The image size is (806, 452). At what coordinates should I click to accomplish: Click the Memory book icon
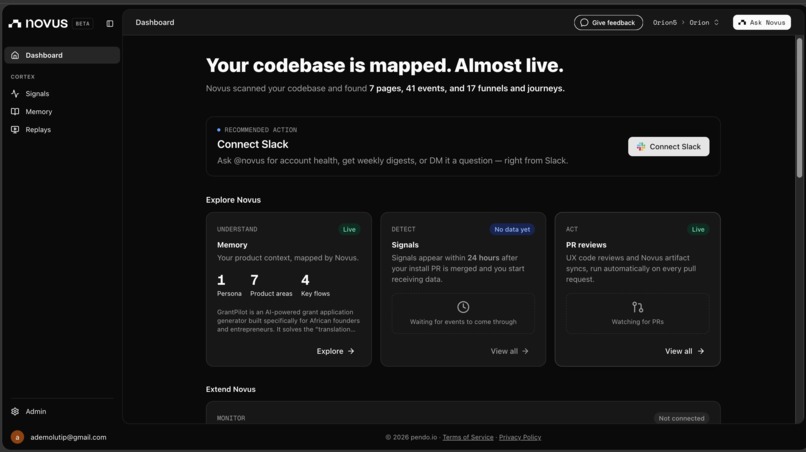(x=15, y=112)
